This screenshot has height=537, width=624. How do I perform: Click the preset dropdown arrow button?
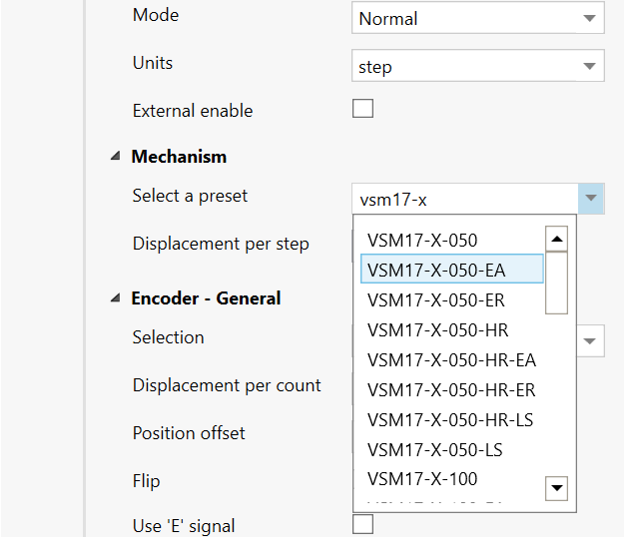tap(591, 199)
